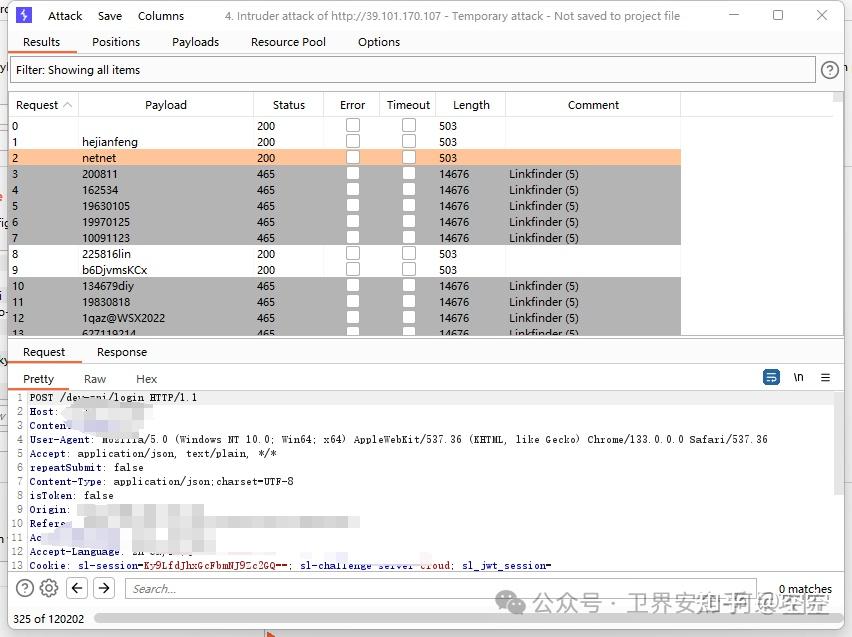Toggle the Error checkbox for hejianfeng row

pos(353,141)
